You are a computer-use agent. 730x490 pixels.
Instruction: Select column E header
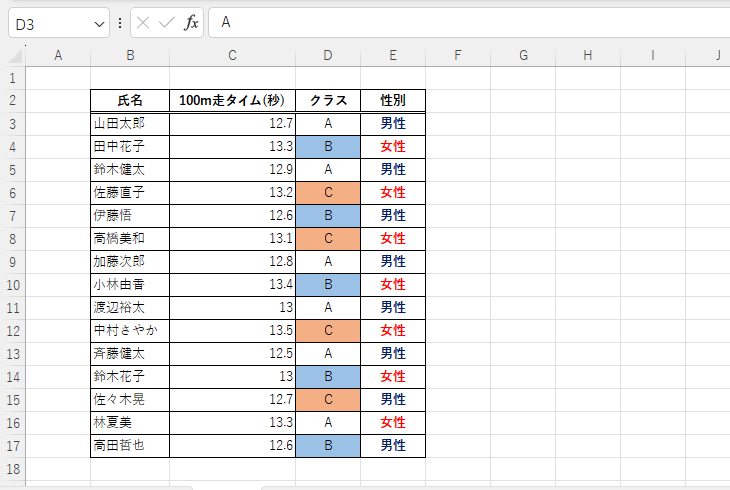point(393,55)
